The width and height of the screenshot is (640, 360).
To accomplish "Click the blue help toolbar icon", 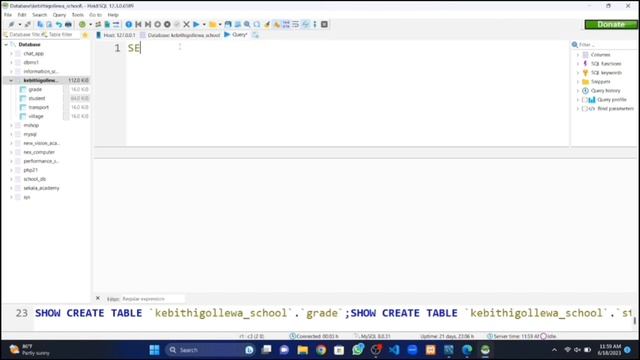I will pyautogui.click(x=129, y=24).
